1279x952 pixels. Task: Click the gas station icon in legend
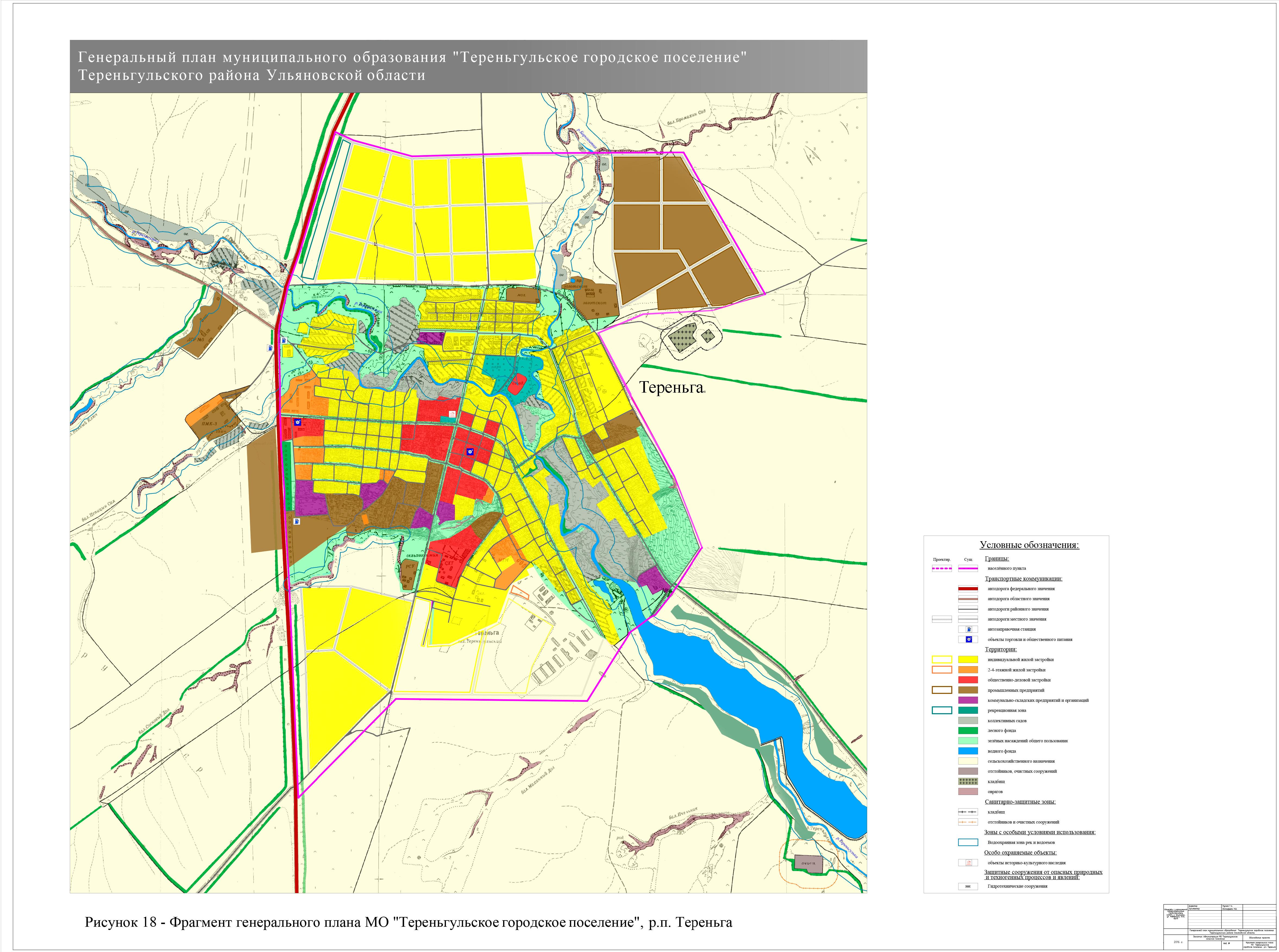point(968,629)
